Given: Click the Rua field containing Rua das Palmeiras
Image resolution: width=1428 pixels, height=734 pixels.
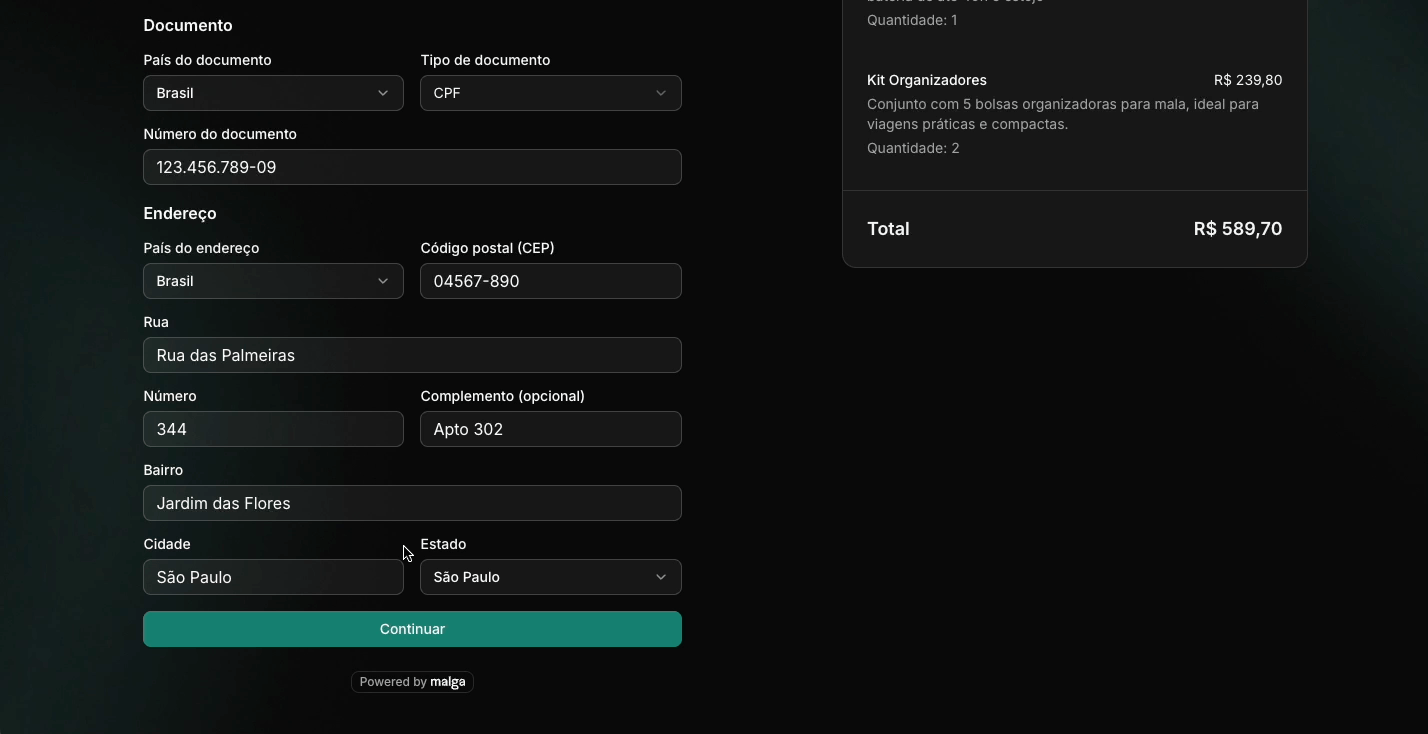Looking at the screenshot, I should pyautogui.click(x=412, y=355).
